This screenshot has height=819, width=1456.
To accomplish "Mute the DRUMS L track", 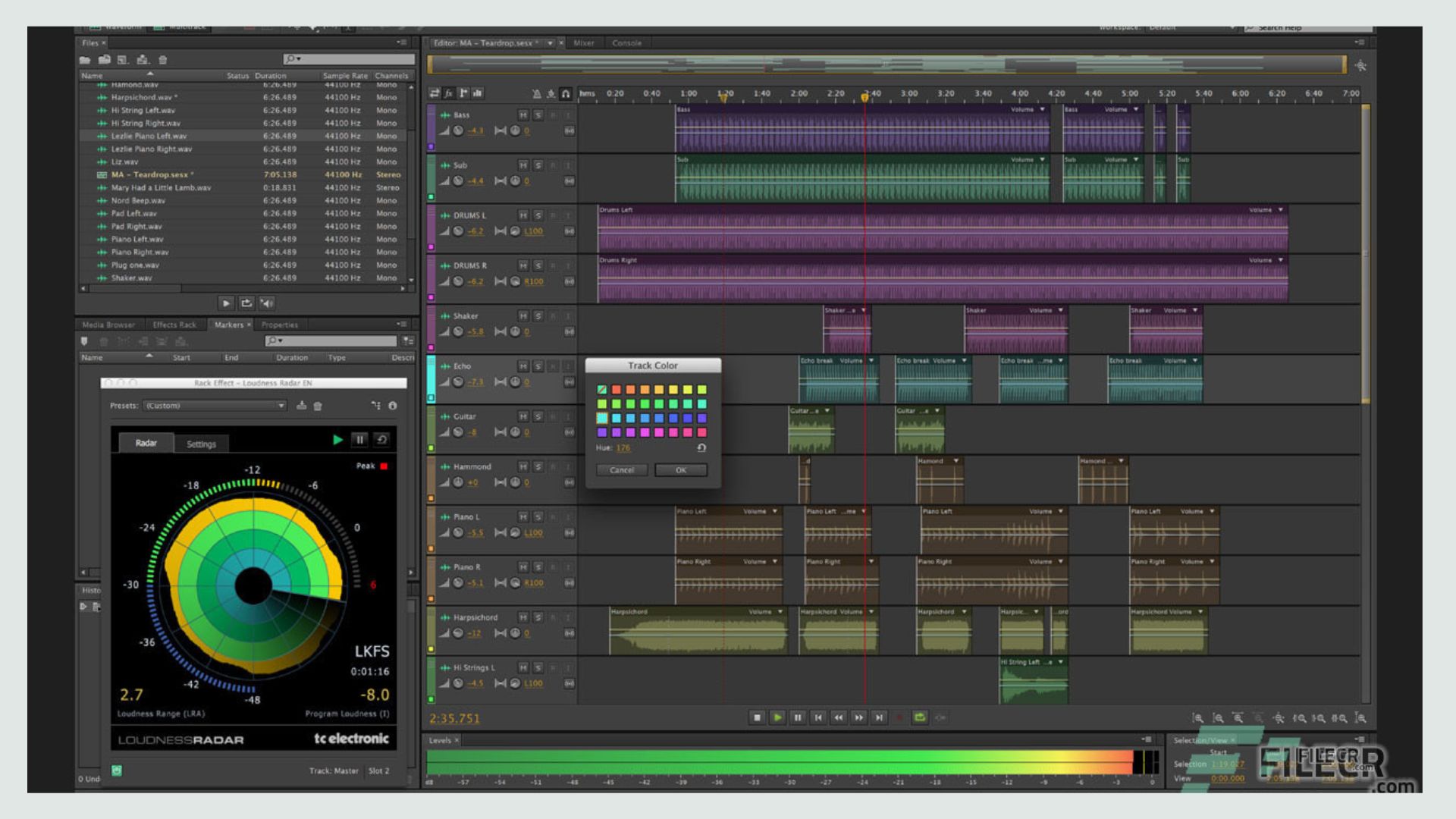I will pos(523,215).
